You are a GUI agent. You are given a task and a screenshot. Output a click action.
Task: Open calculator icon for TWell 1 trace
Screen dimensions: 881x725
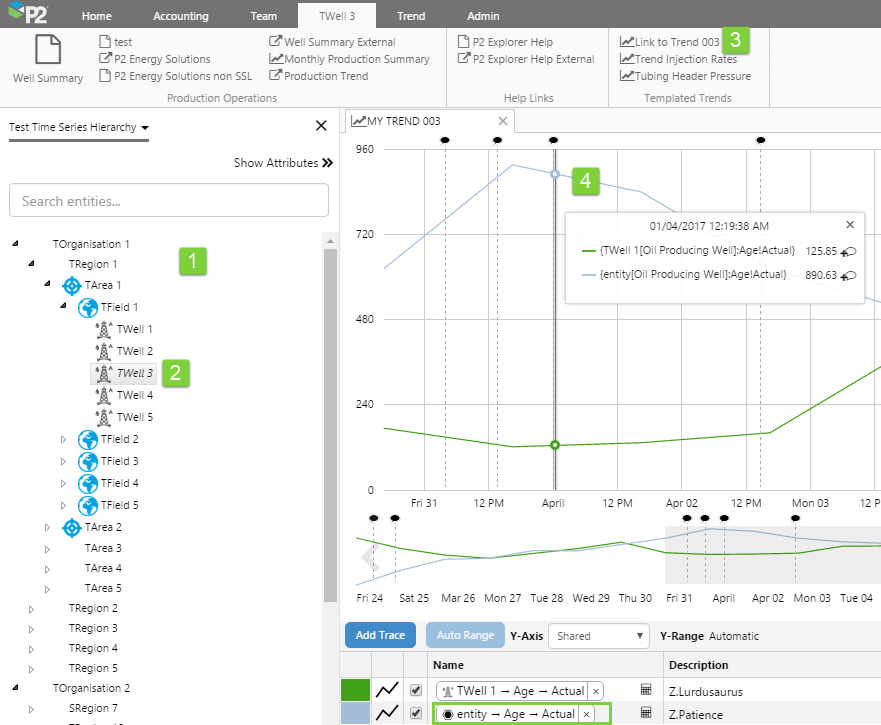point(646,690)
